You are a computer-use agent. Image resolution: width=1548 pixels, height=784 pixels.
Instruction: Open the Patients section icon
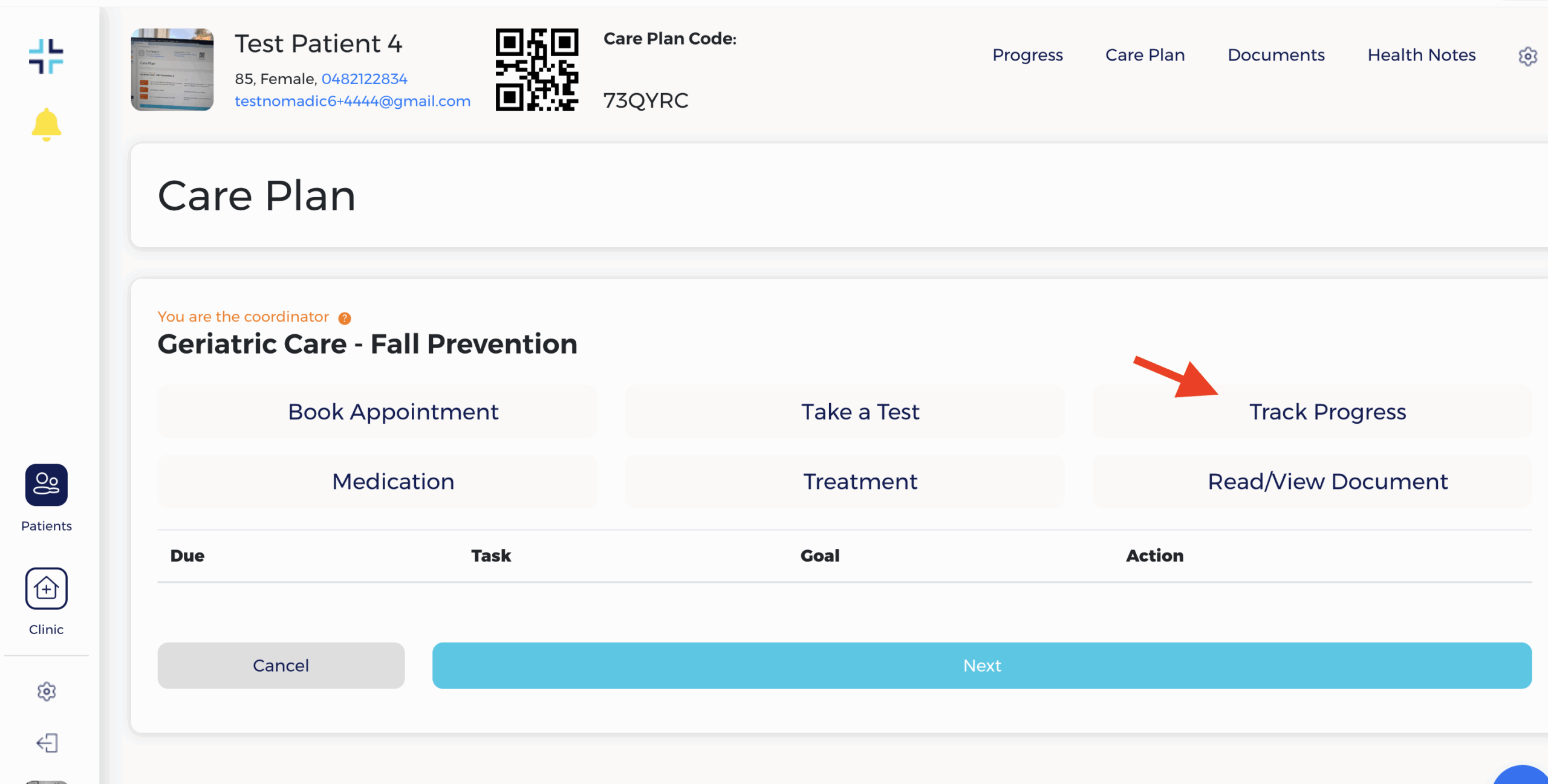click(46, 485)
